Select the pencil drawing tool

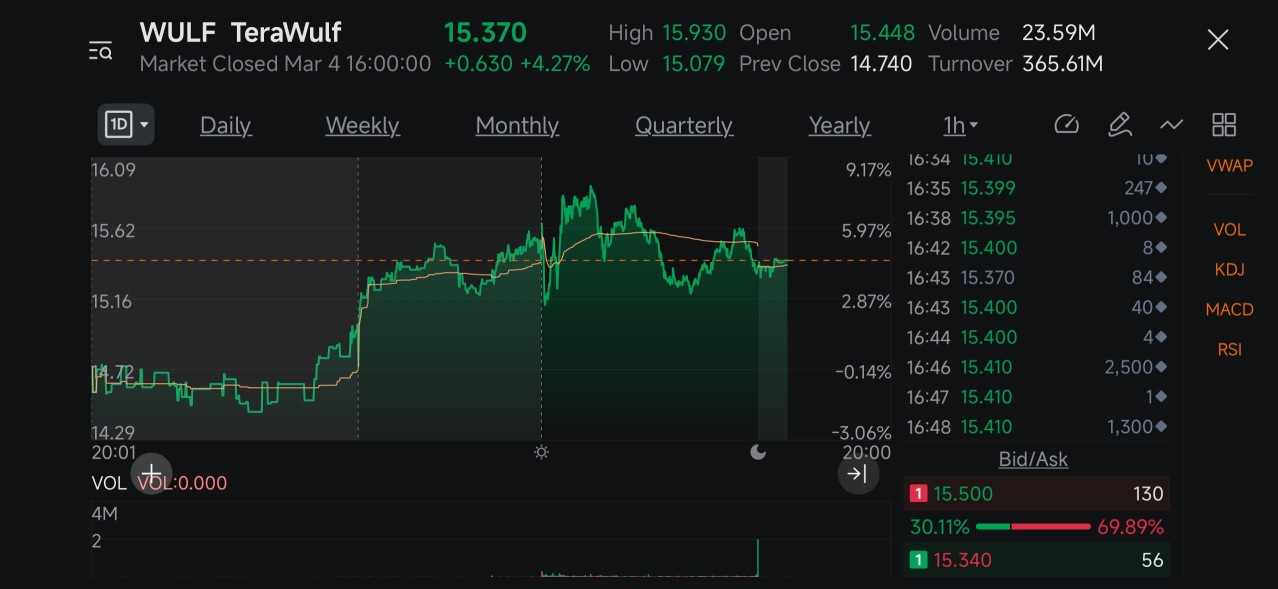pyautogui.click(x=1120, y=125)
